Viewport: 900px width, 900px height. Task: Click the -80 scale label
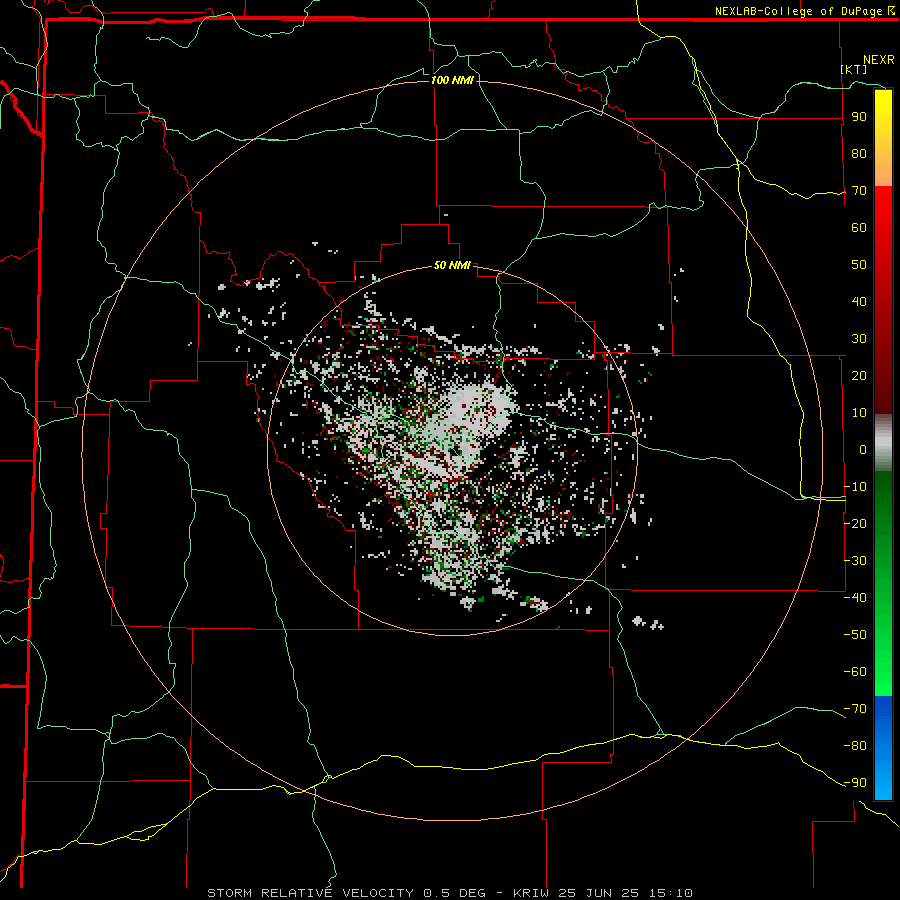[x=855, y=746]
